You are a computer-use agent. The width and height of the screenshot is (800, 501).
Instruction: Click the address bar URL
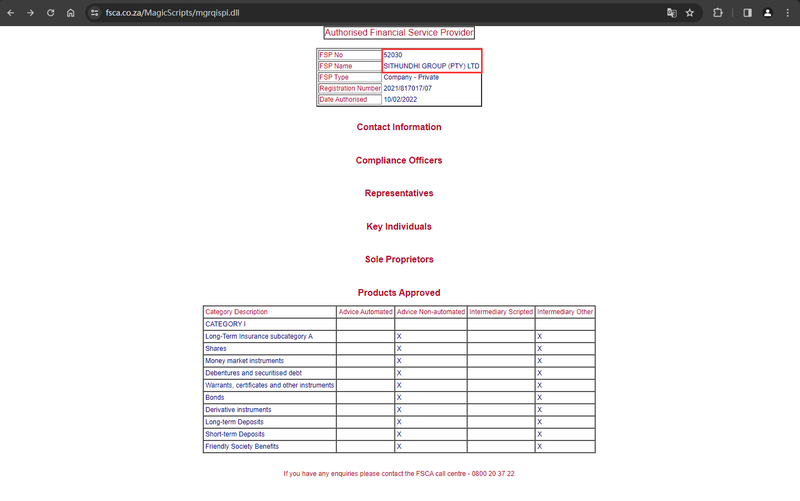(172, 13)
